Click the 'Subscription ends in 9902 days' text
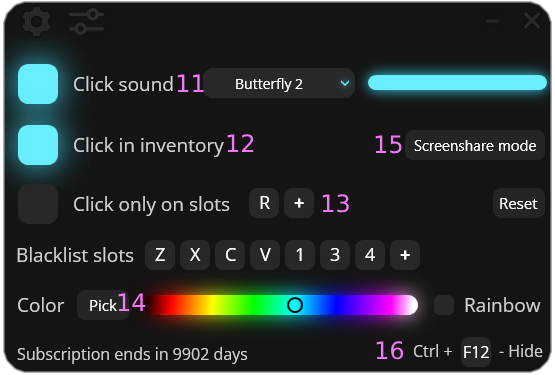Screen dimensions: 555x375 (132, 354)
